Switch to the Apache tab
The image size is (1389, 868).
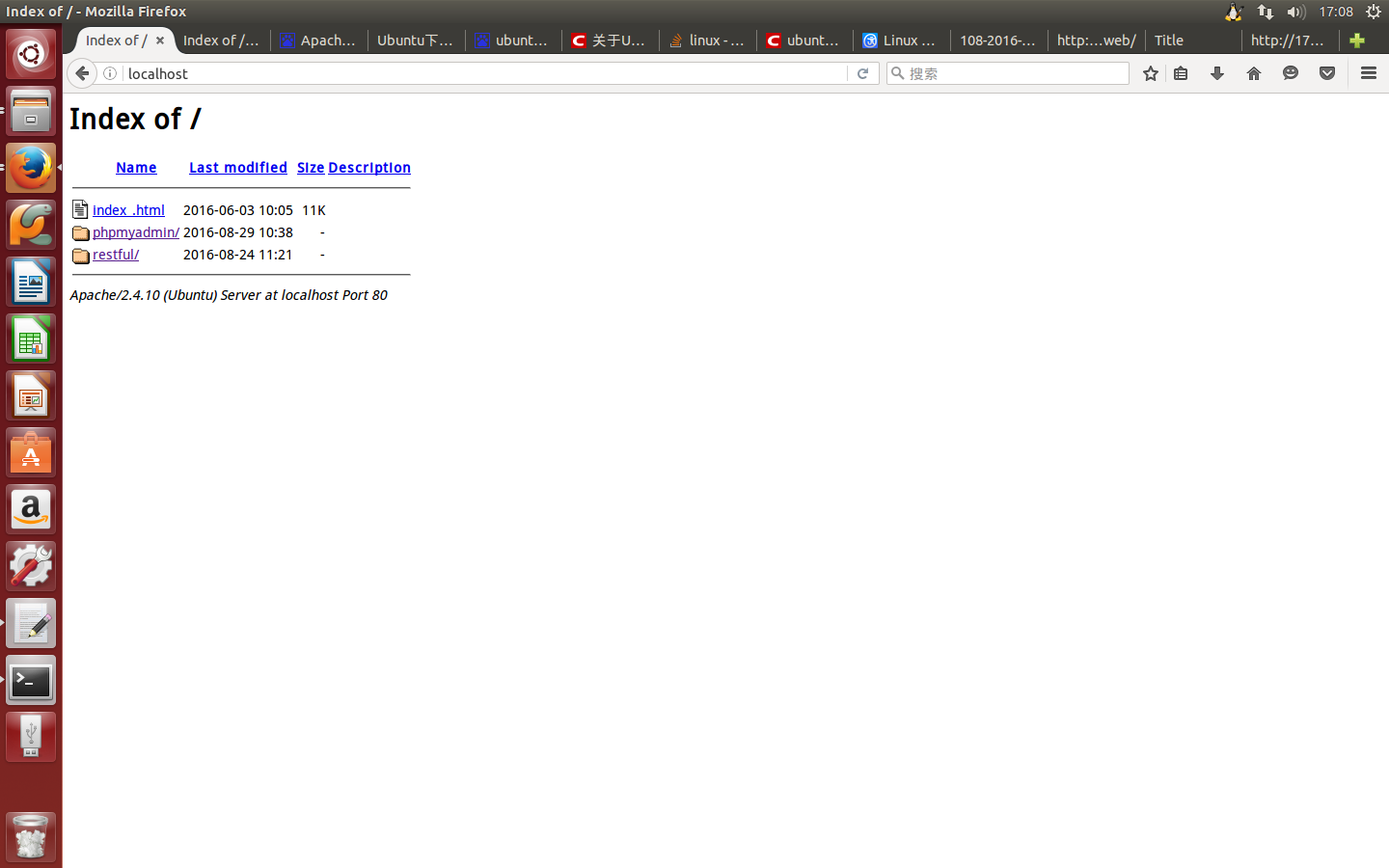tap(318, 40)
